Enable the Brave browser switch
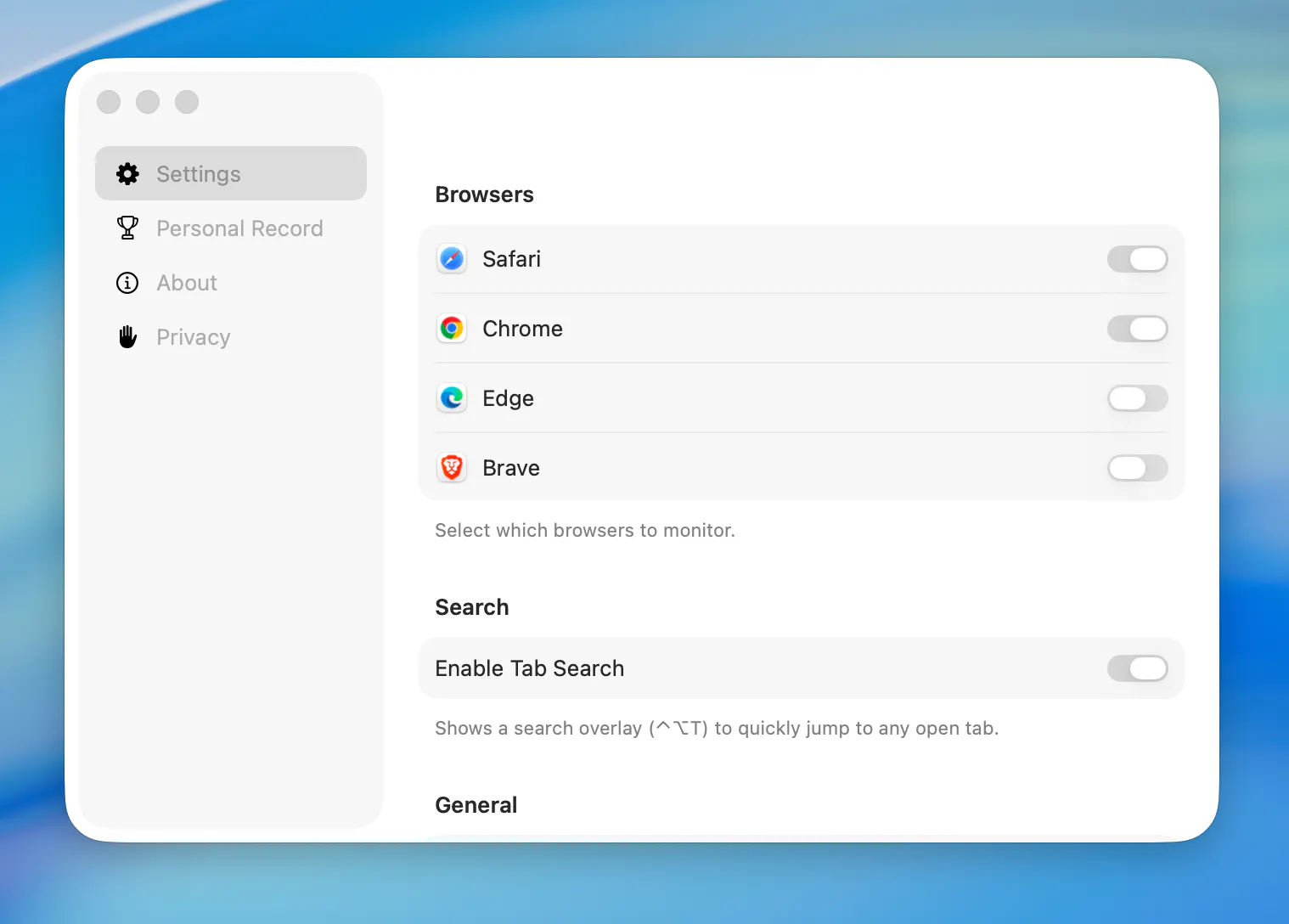Viewport: 1289px width, 924px height. [1137, 468]
